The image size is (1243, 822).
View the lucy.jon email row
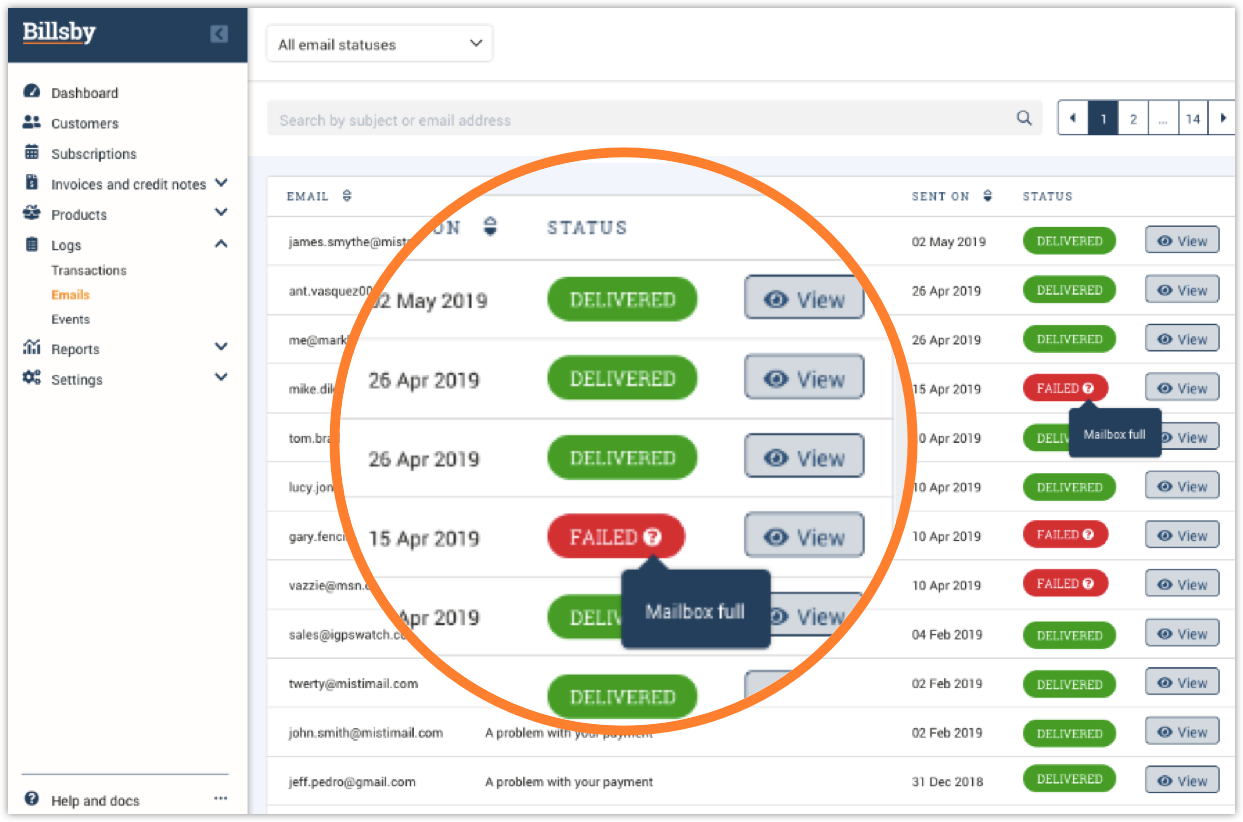[1182, 486]
